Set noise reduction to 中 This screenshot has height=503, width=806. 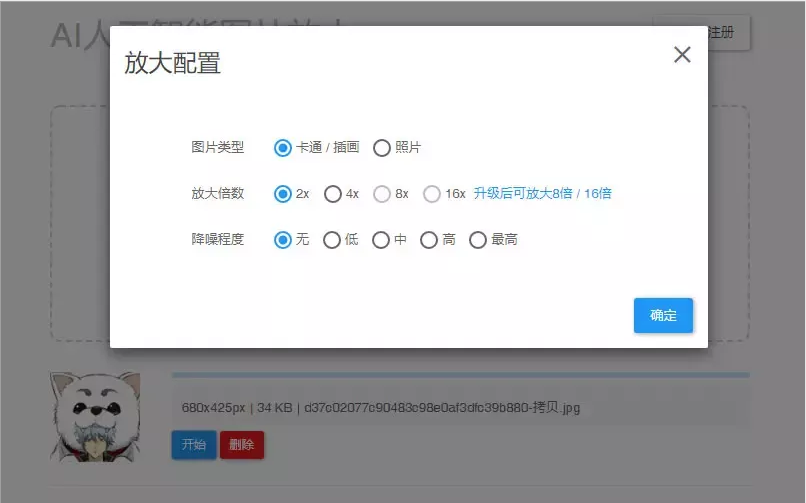click(380, 239)
